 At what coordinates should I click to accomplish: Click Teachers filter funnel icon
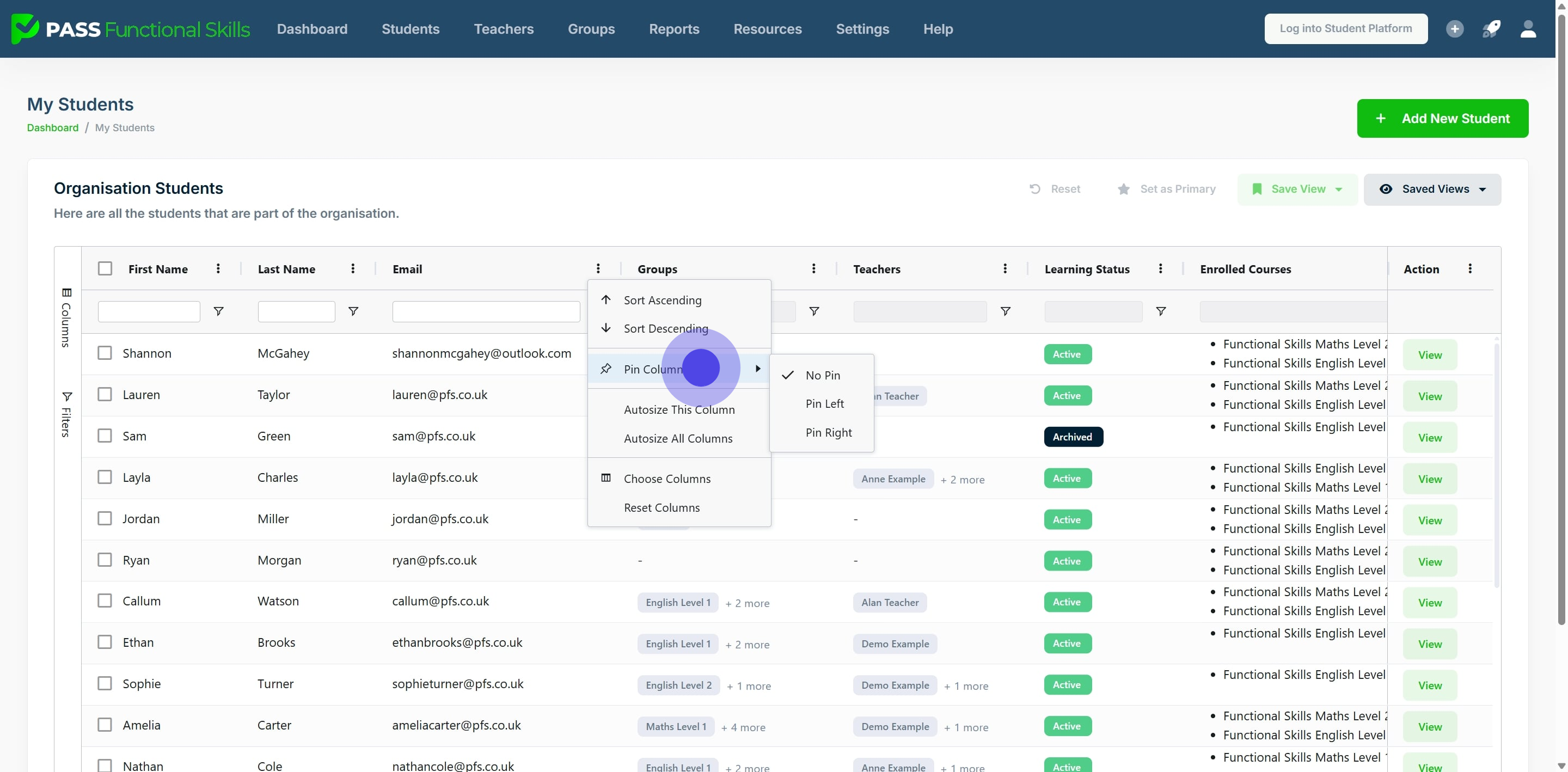coord(1006,311)
